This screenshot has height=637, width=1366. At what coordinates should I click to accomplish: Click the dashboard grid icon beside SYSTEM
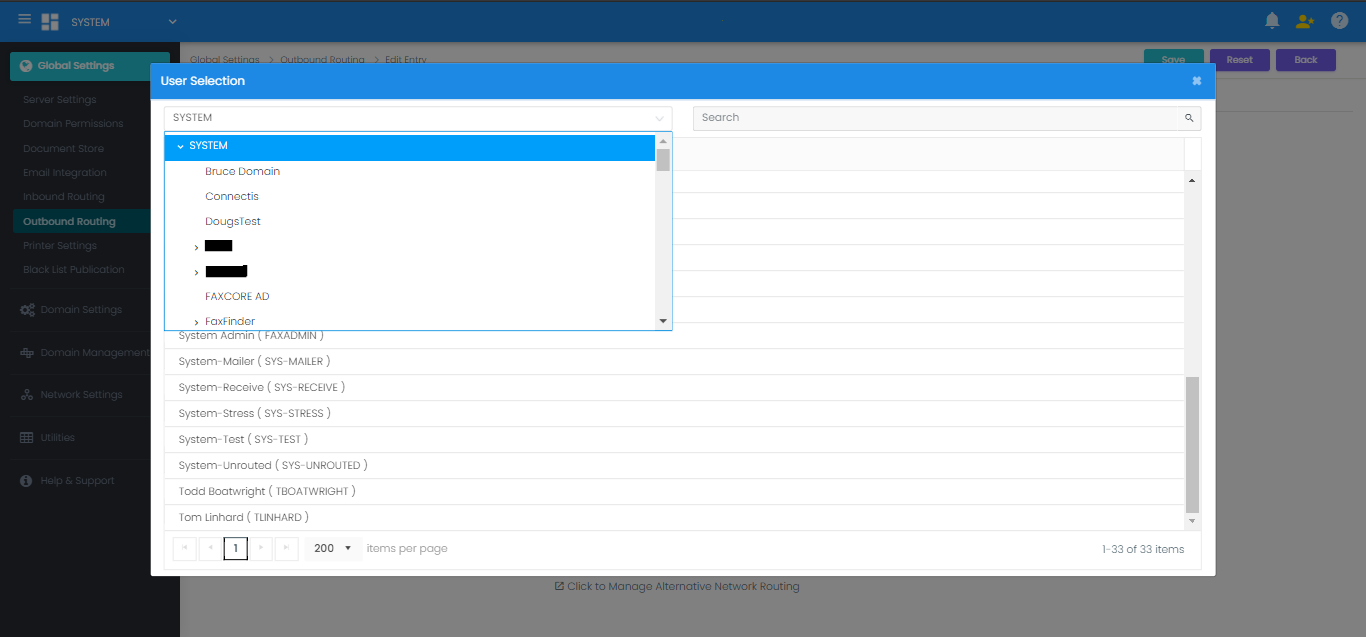(x=50, y=22)
